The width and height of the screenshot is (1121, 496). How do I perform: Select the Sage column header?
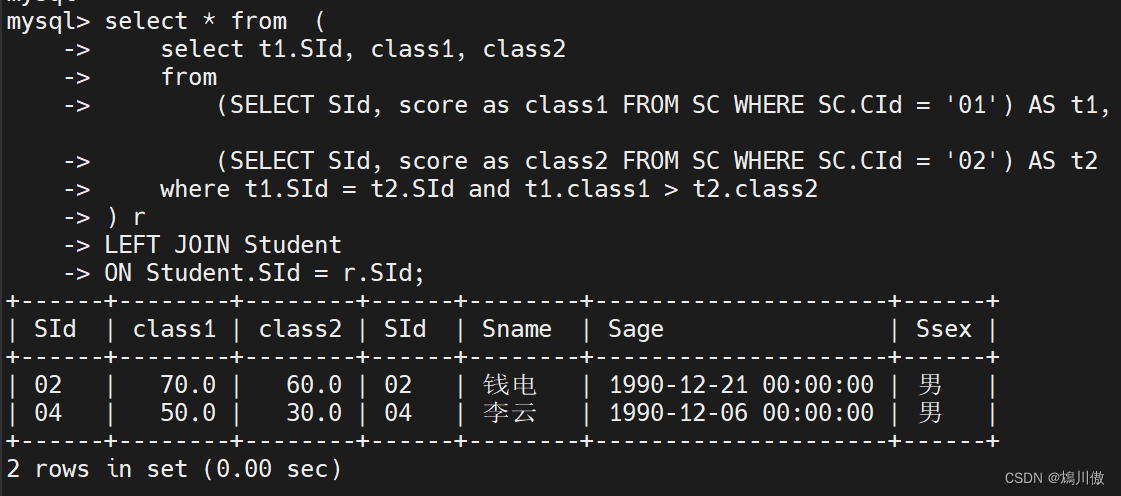click(x=635, y=329)
